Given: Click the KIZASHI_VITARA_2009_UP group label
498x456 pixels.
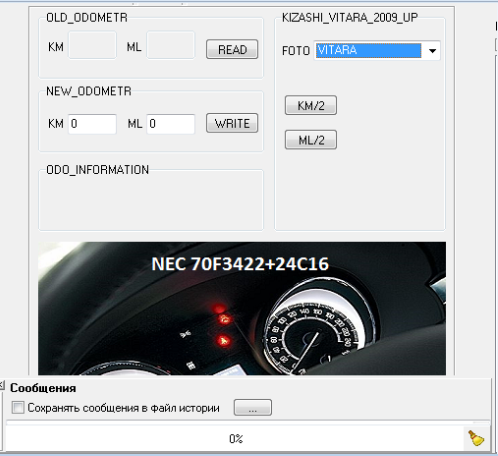Looking at the screenshot, I should tap(350, 17).
